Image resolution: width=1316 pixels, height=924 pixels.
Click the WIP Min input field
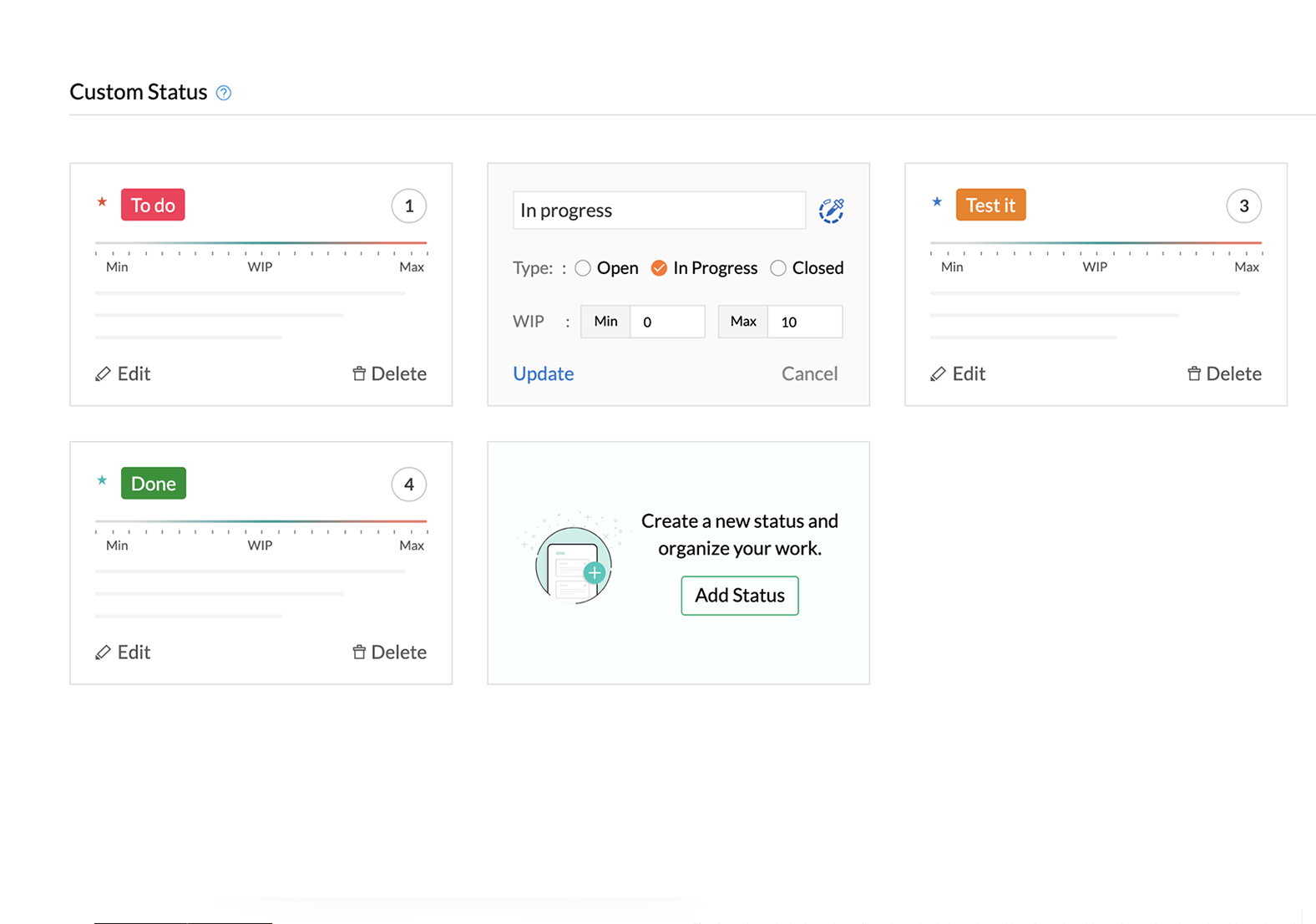point(666,322)
